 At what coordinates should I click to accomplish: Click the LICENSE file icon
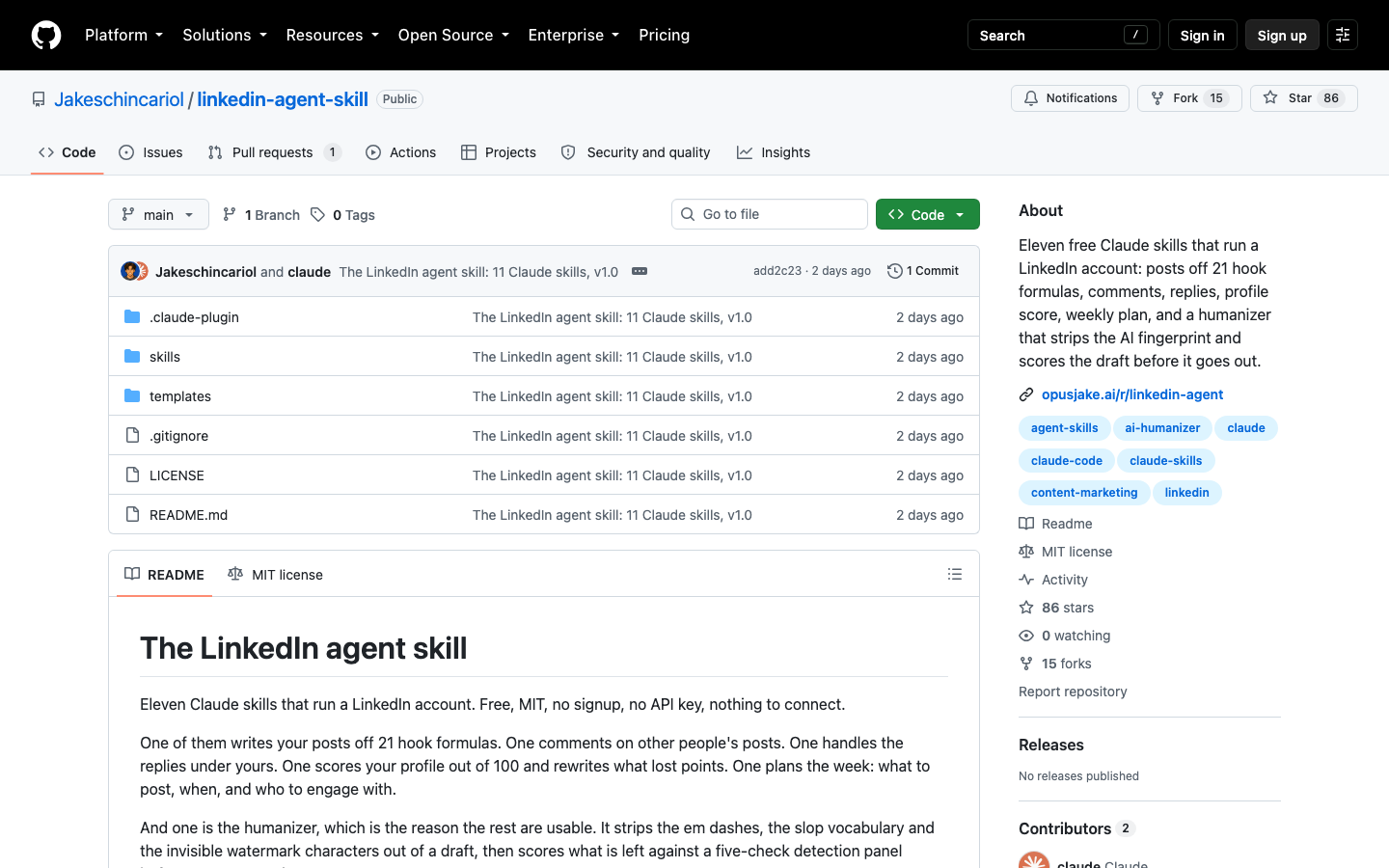[132, 475]
